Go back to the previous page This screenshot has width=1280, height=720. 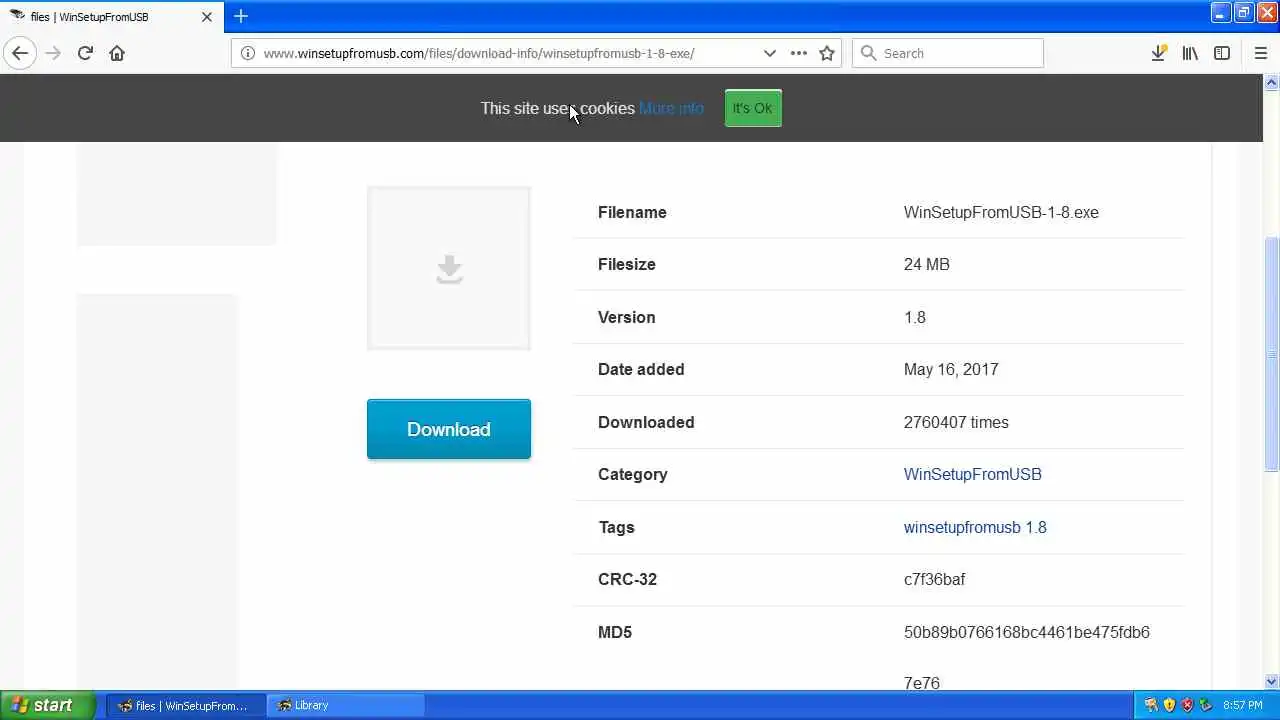tap(20, 53)
